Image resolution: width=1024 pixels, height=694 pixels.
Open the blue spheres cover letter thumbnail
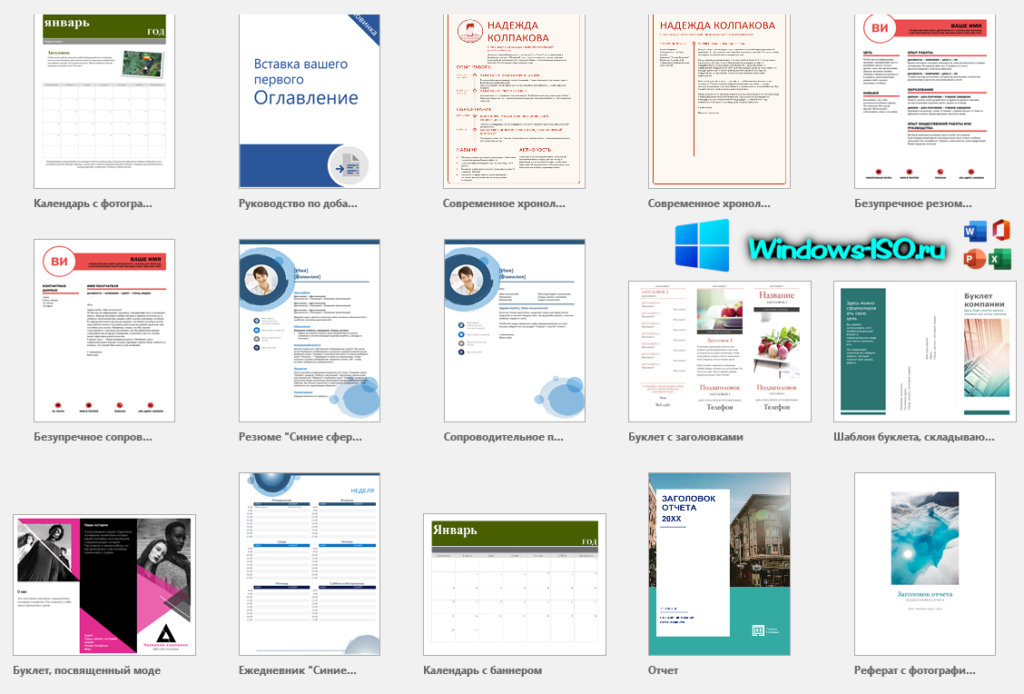pyautogui.click(x=515, y=330)
